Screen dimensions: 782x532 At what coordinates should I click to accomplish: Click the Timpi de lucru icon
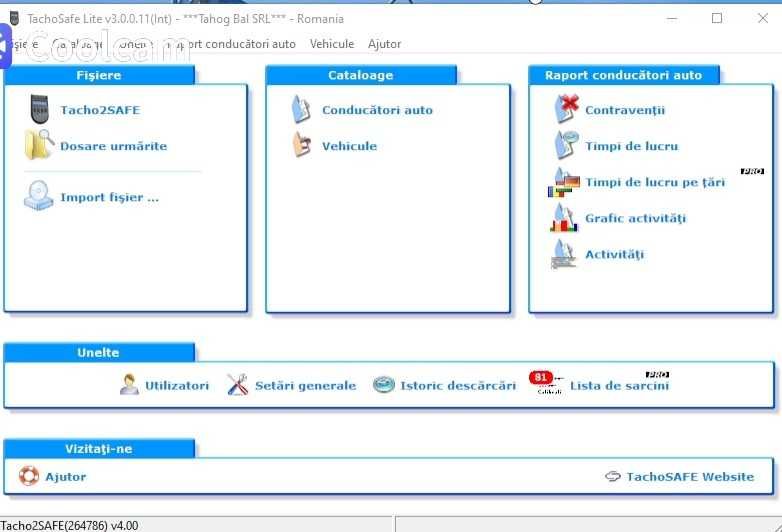[x=566, y=145]
